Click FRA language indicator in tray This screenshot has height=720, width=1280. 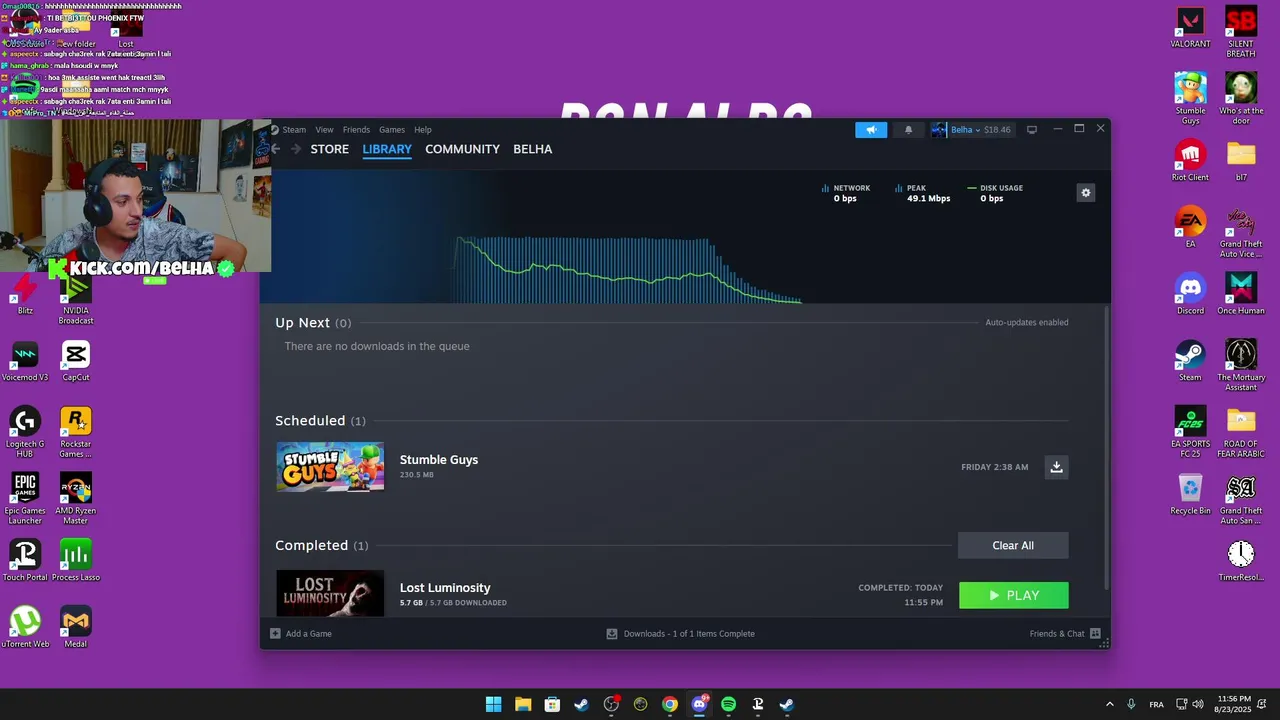(x=1156, y=704)
